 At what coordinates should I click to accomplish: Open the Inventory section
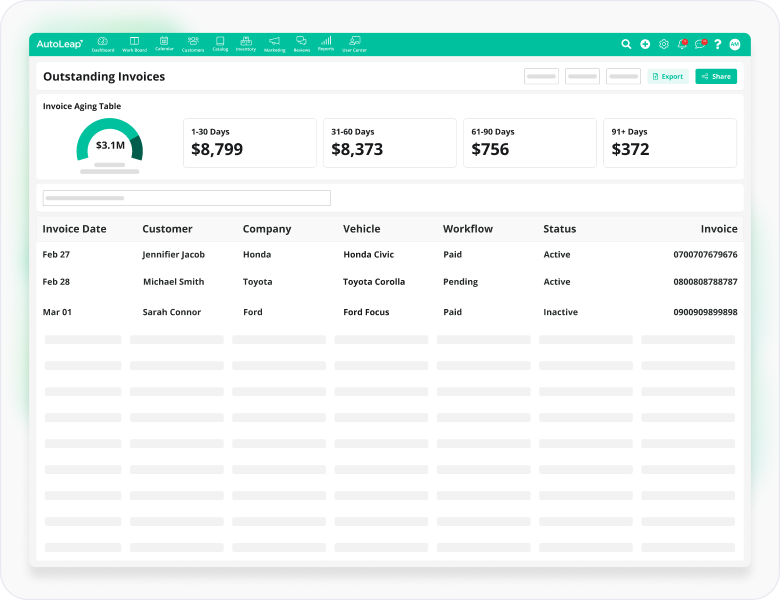point(246,44)
